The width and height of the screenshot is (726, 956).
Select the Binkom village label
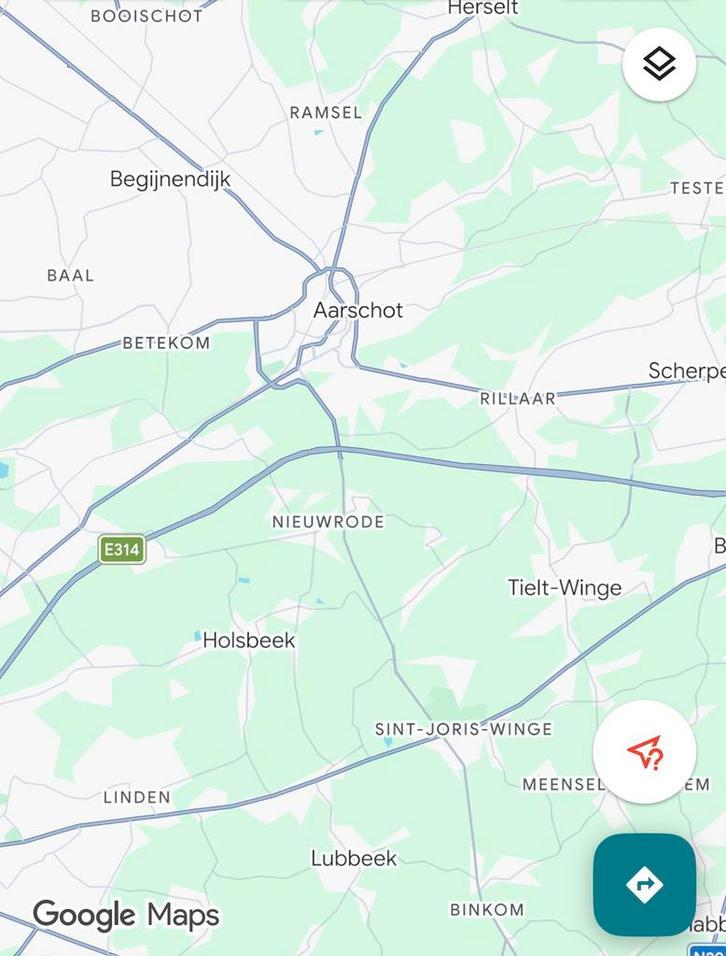[x=486, y=910]
